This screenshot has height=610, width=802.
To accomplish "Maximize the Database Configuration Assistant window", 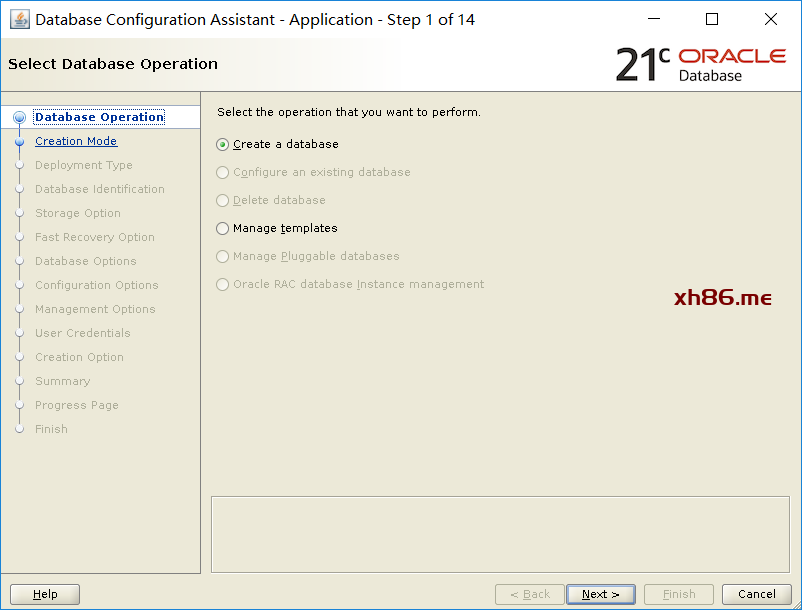I will coord(712,19).
